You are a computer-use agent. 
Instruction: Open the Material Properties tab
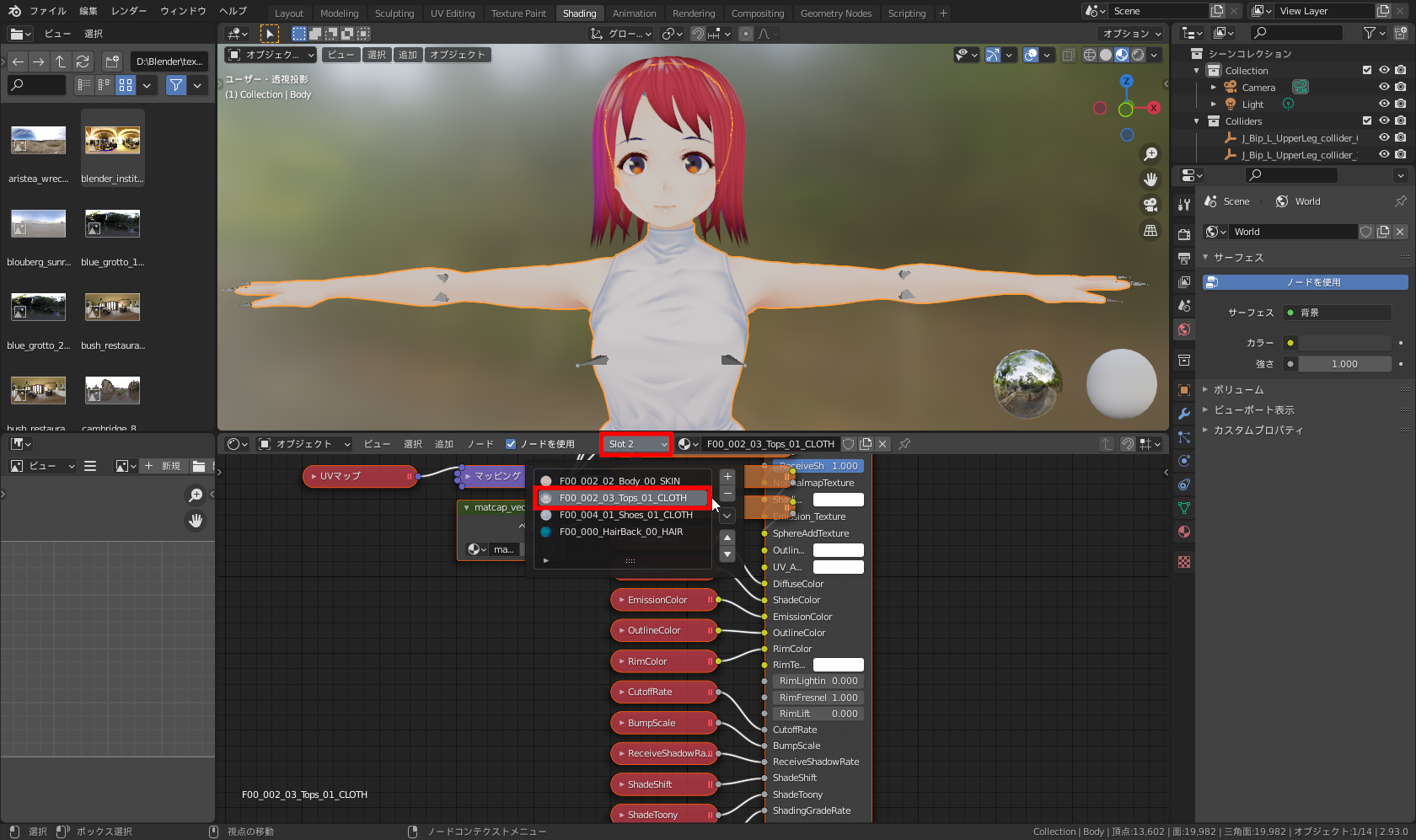click(1183, 532)
